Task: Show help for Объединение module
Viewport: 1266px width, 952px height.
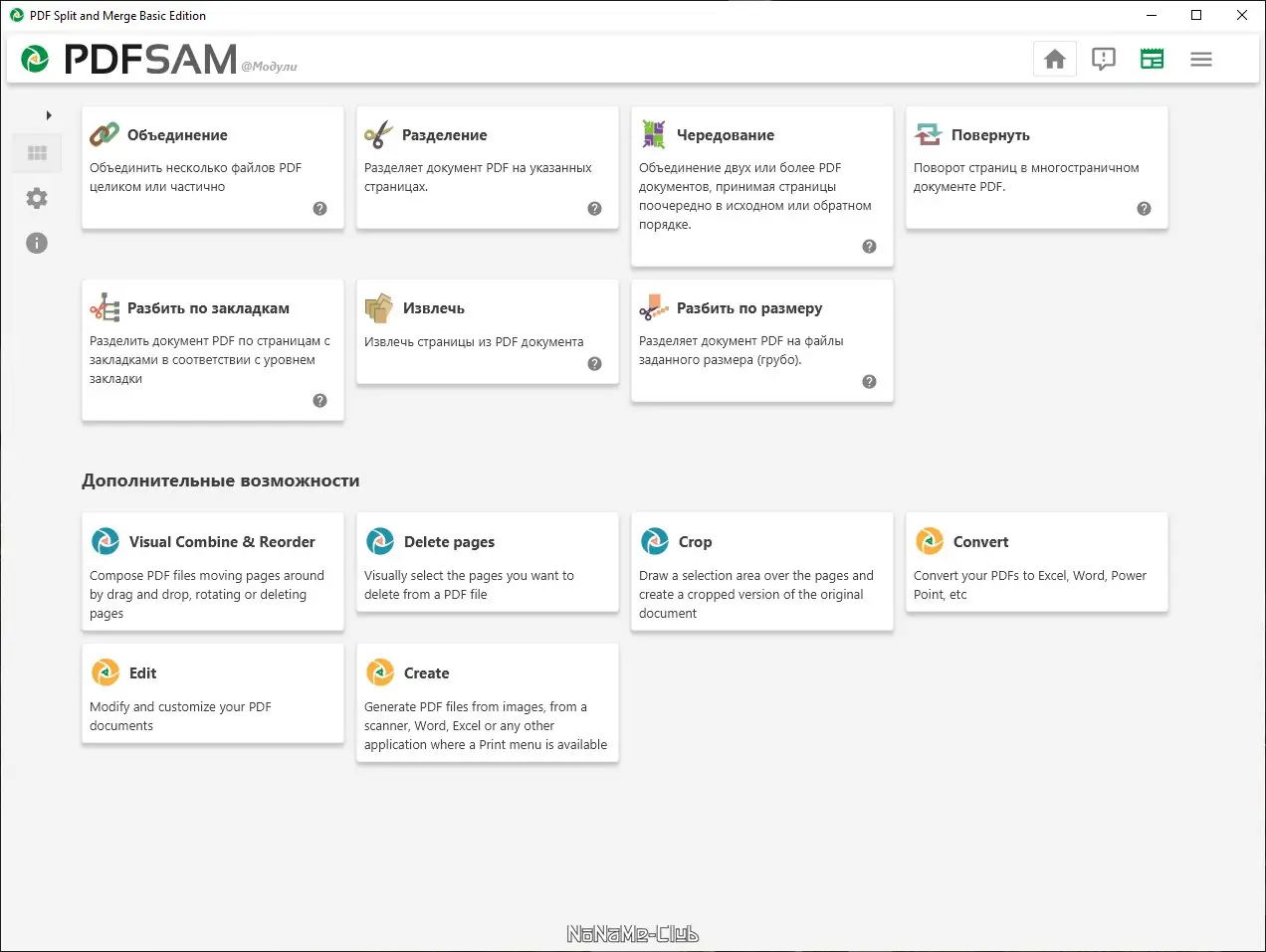Action: tap(319, 209)
